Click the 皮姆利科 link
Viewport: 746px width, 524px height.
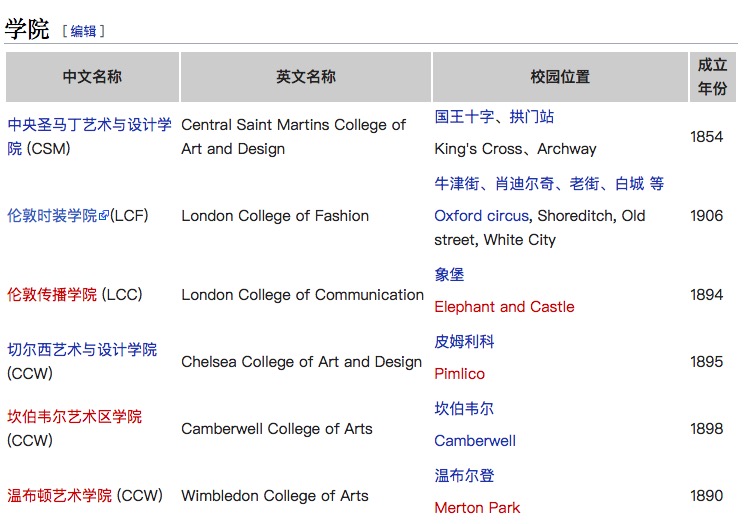click(x=464, y=342)
